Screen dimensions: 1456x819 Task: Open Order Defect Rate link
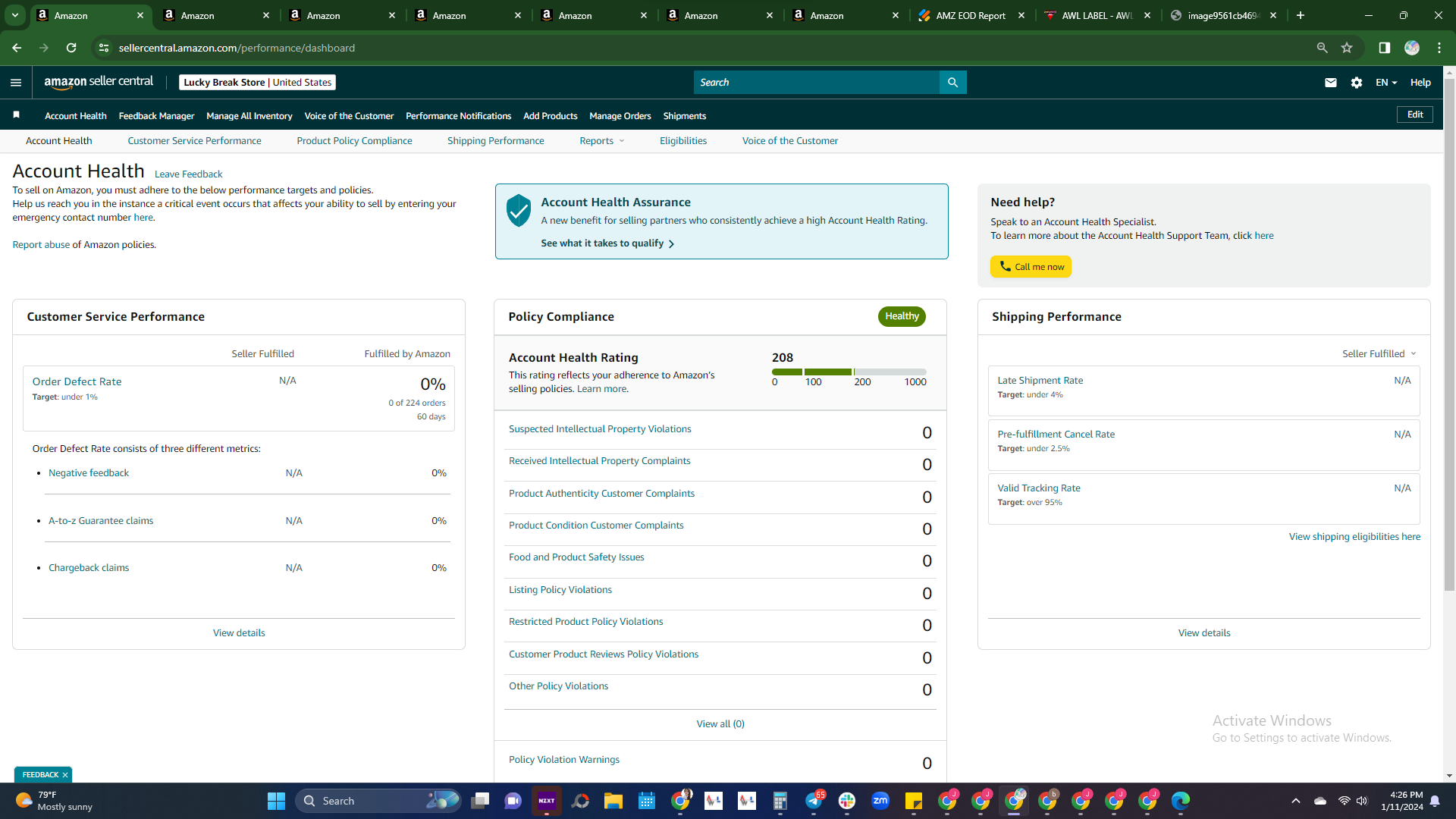[x=77, y=381]
